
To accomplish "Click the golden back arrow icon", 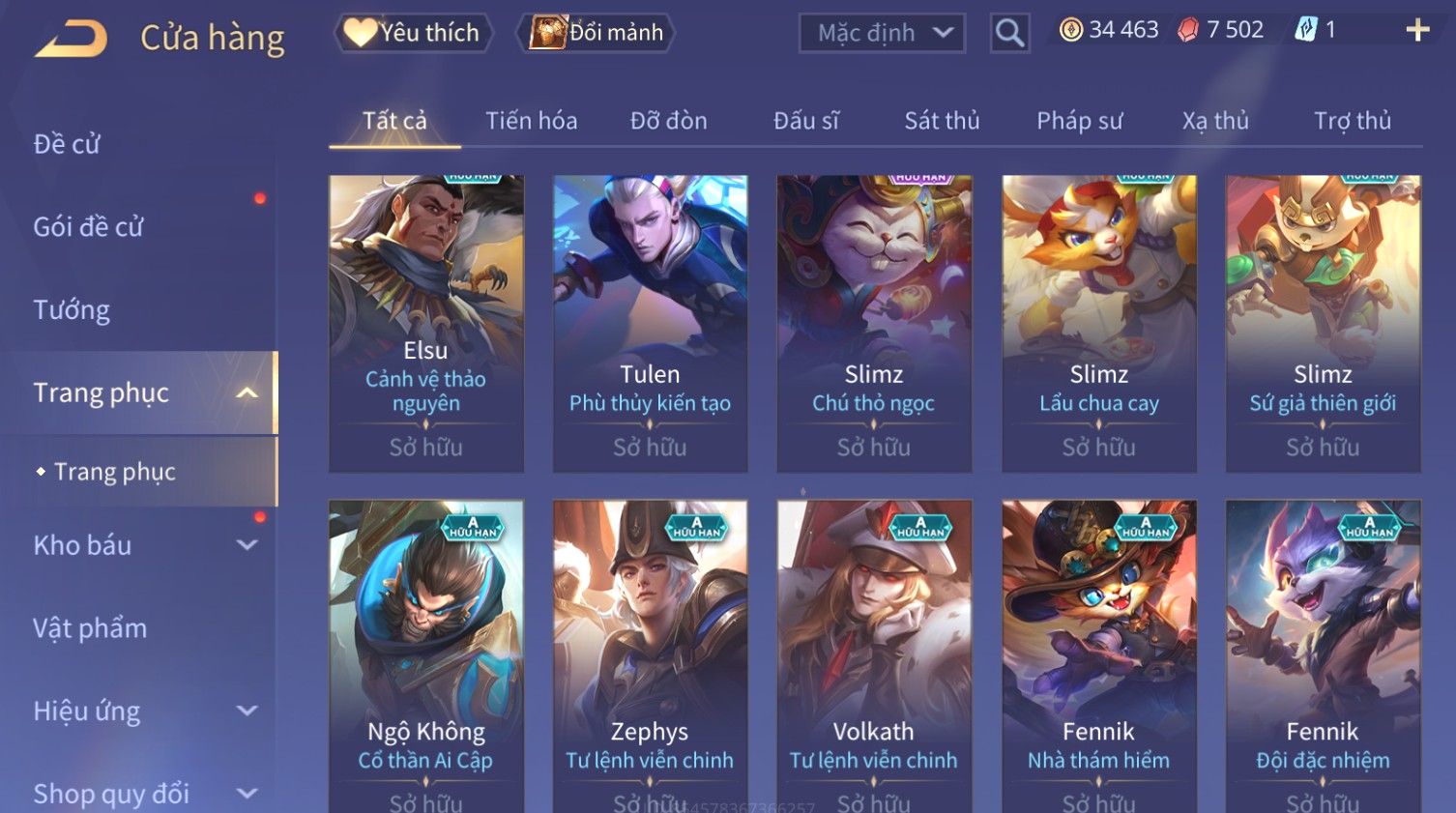I will point(72,39).
